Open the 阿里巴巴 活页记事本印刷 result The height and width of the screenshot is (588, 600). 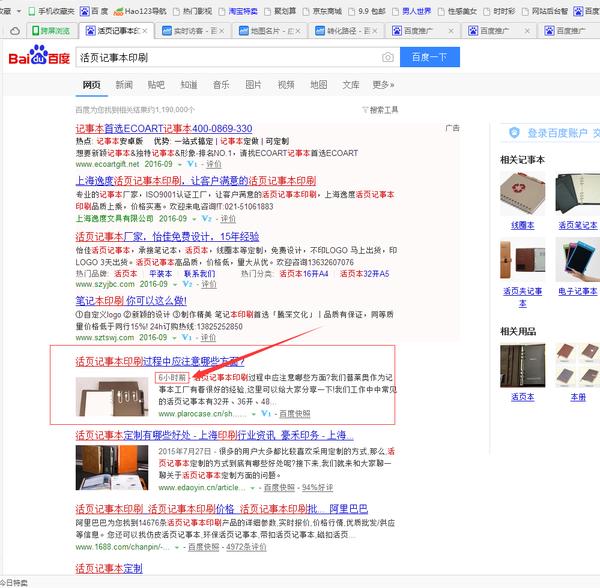[222, 509]
